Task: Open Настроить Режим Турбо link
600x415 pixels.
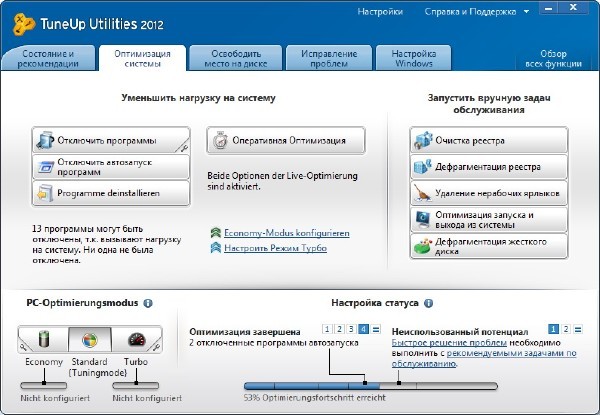Action: [276, 248]
